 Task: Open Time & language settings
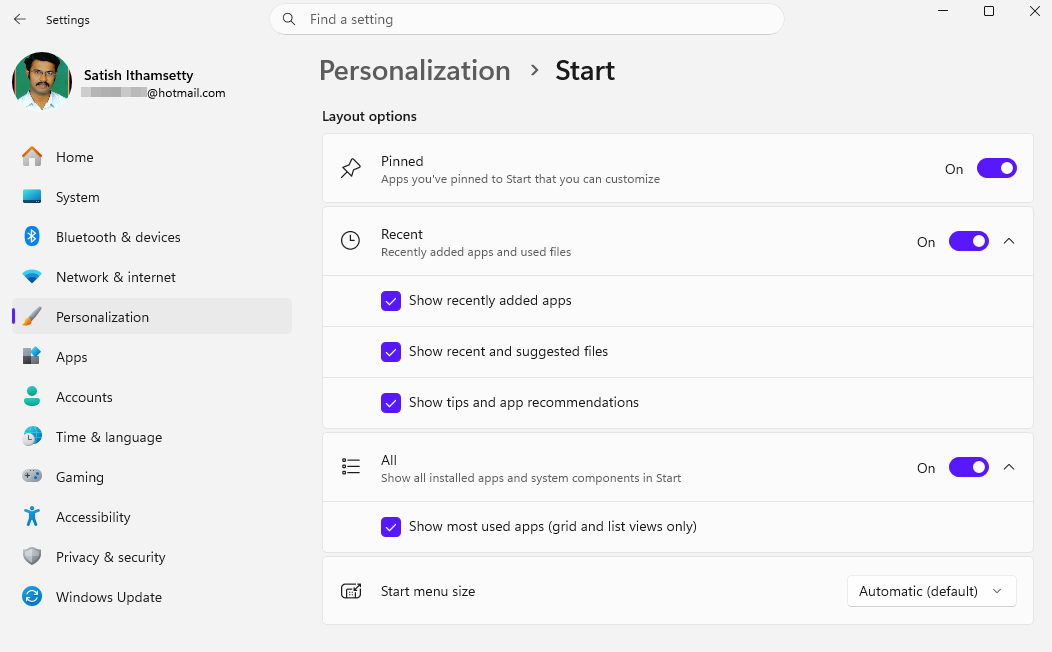pyautogui.click(x=152, y=437)
